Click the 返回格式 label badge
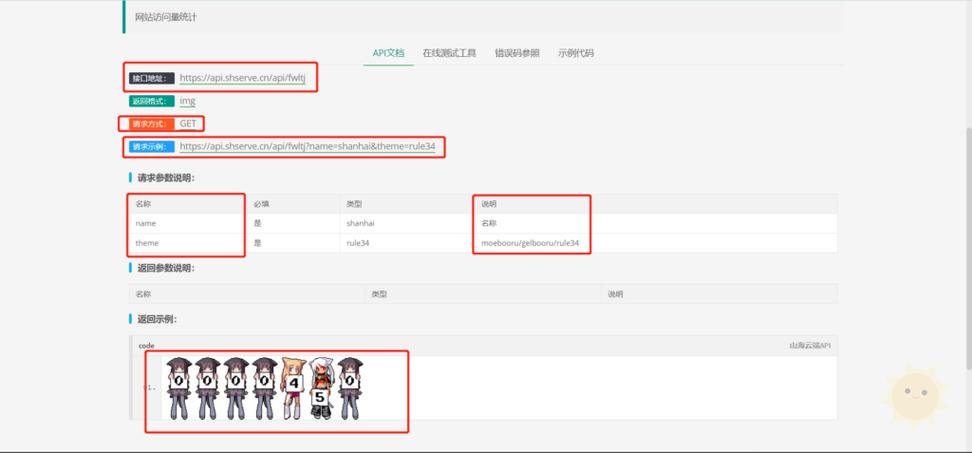 (x=152, y=101)
